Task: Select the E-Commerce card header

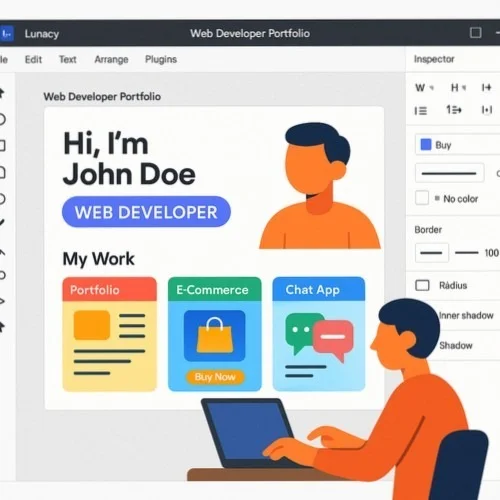Action: pyautogui.click(x=215, y=289)
